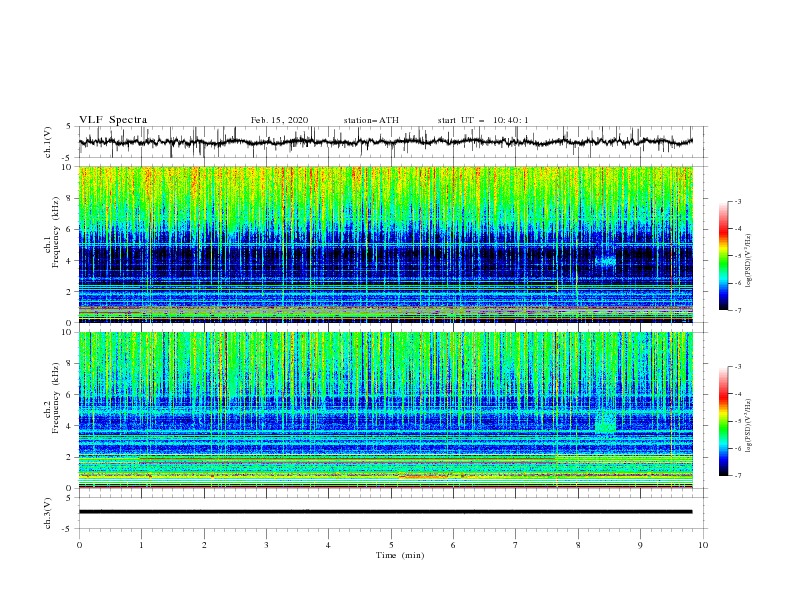Image resolution: width=792 pixels, height=612 pixels.
Task: Click the "10" kHz tick of ch.1 spectrogram
Action: (x=67, y=167)
